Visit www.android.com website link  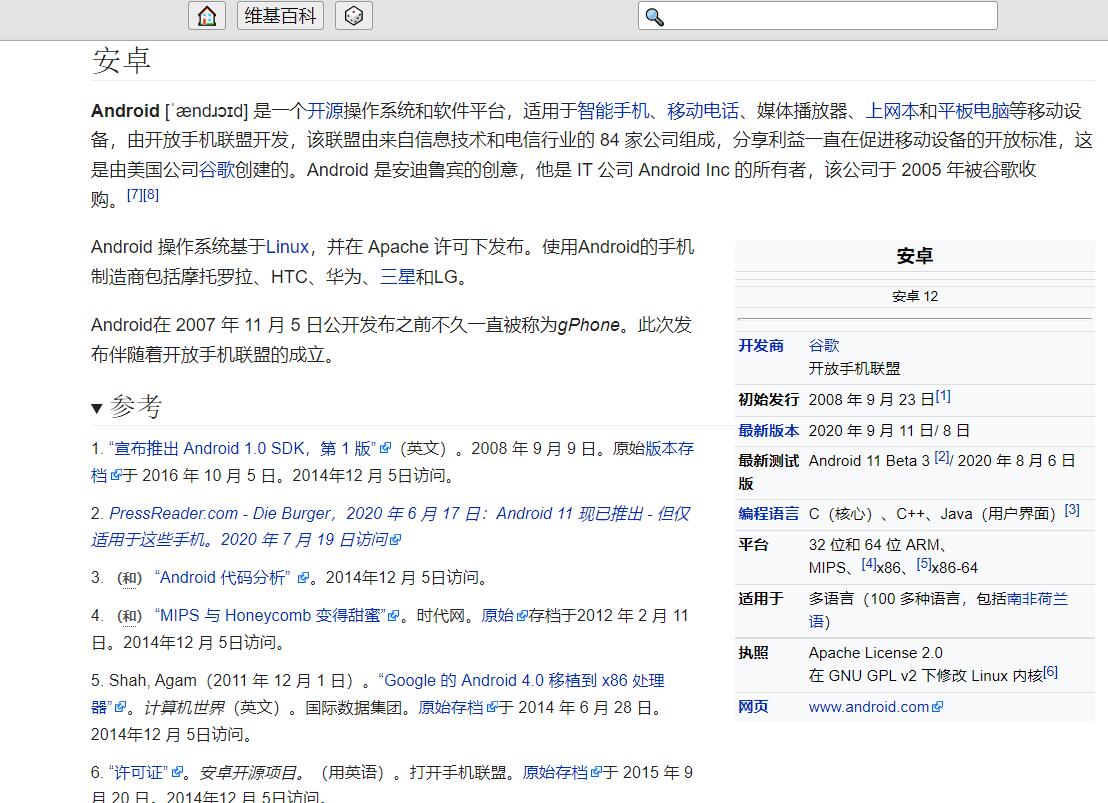pyautogui.click(x=868, y=707)
